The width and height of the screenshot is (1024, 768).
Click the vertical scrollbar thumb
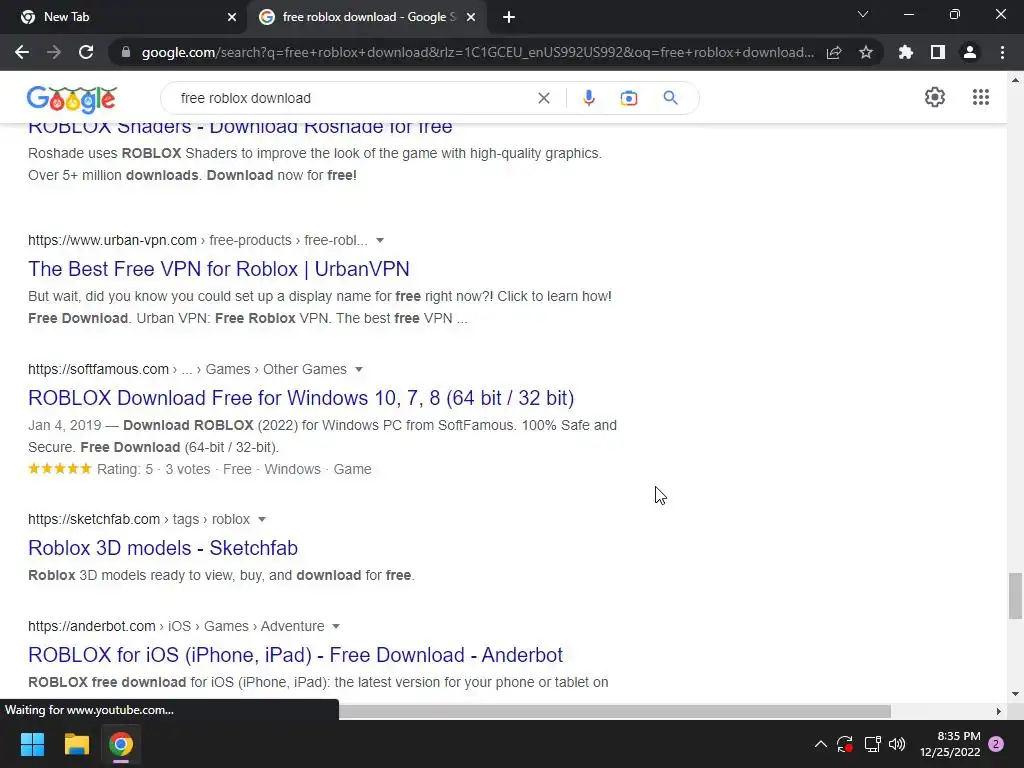tap(1015, 596)
